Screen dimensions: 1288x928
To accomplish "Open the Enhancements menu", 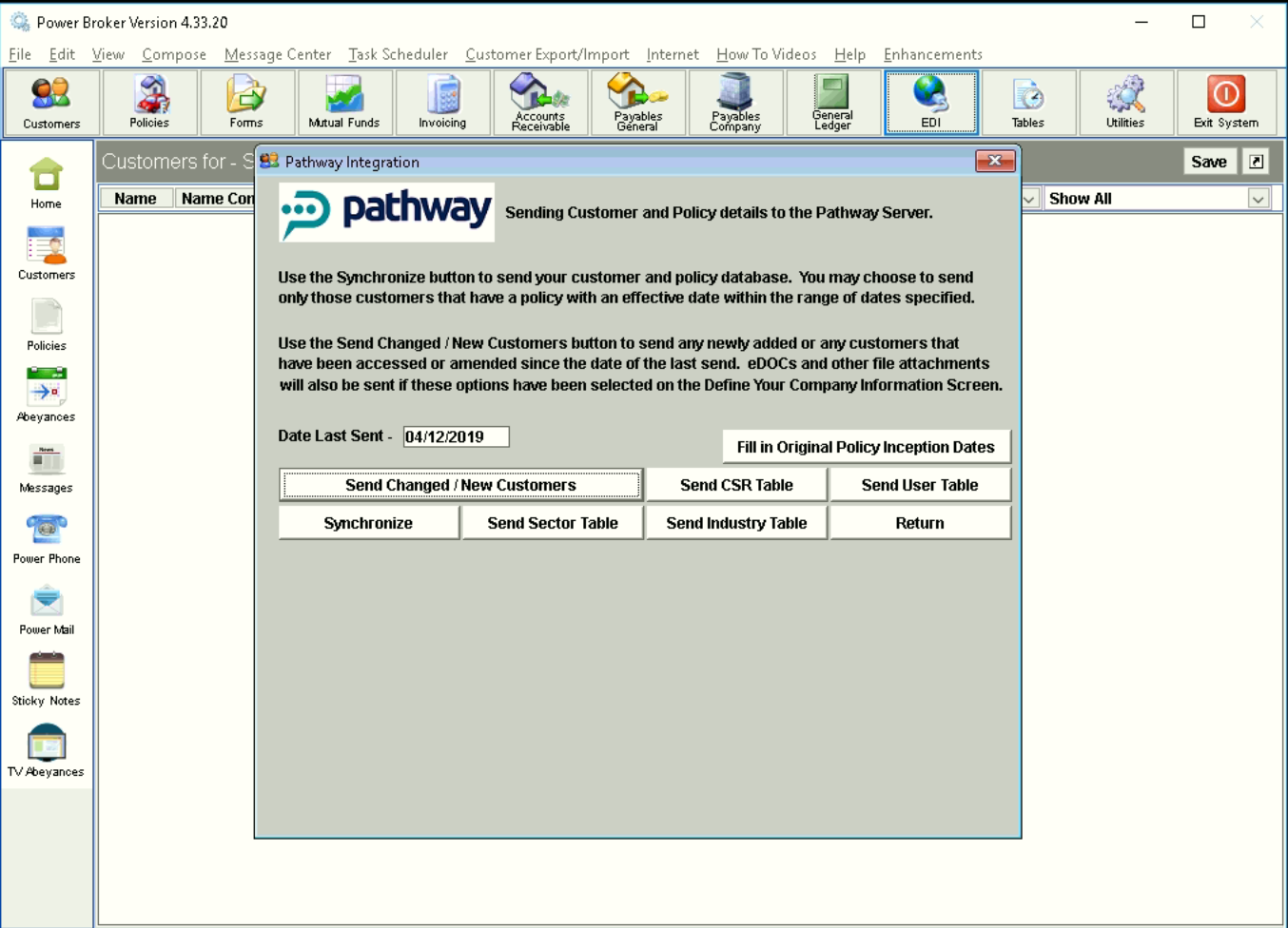I will (932, 54).
